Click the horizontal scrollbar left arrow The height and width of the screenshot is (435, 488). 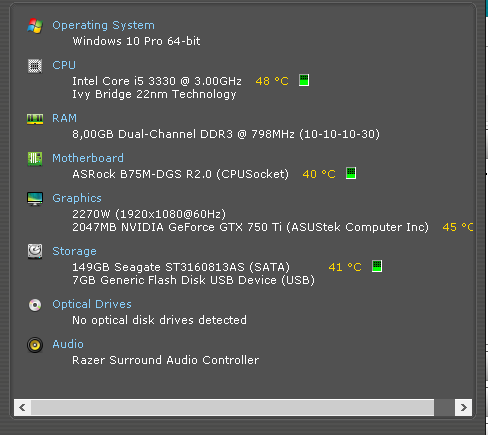pos(22,407)
